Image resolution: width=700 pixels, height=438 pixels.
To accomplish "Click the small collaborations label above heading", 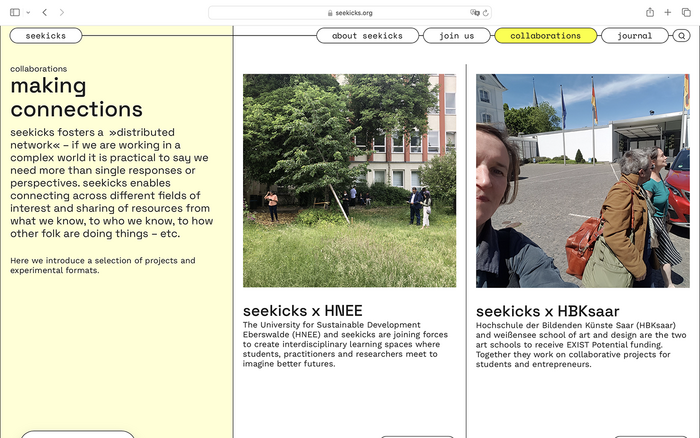I will coord(38,69).
